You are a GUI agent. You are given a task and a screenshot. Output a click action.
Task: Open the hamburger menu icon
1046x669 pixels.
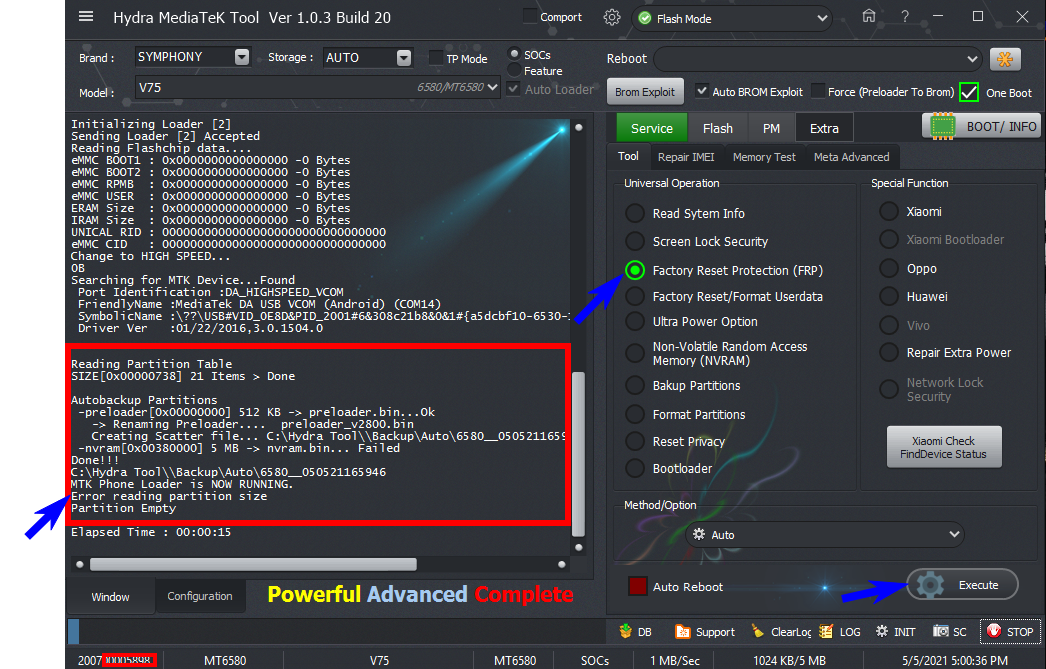(x=86, y=17)
